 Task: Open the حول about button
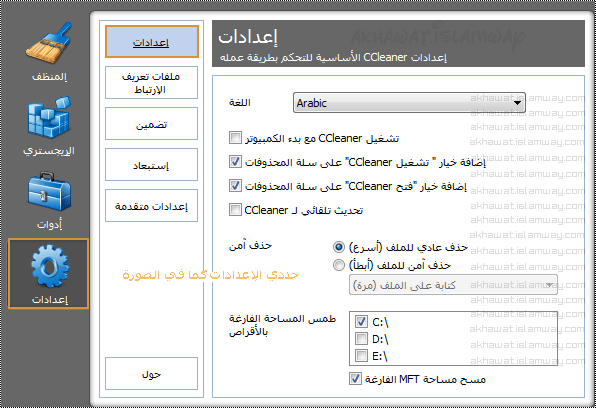152,373
